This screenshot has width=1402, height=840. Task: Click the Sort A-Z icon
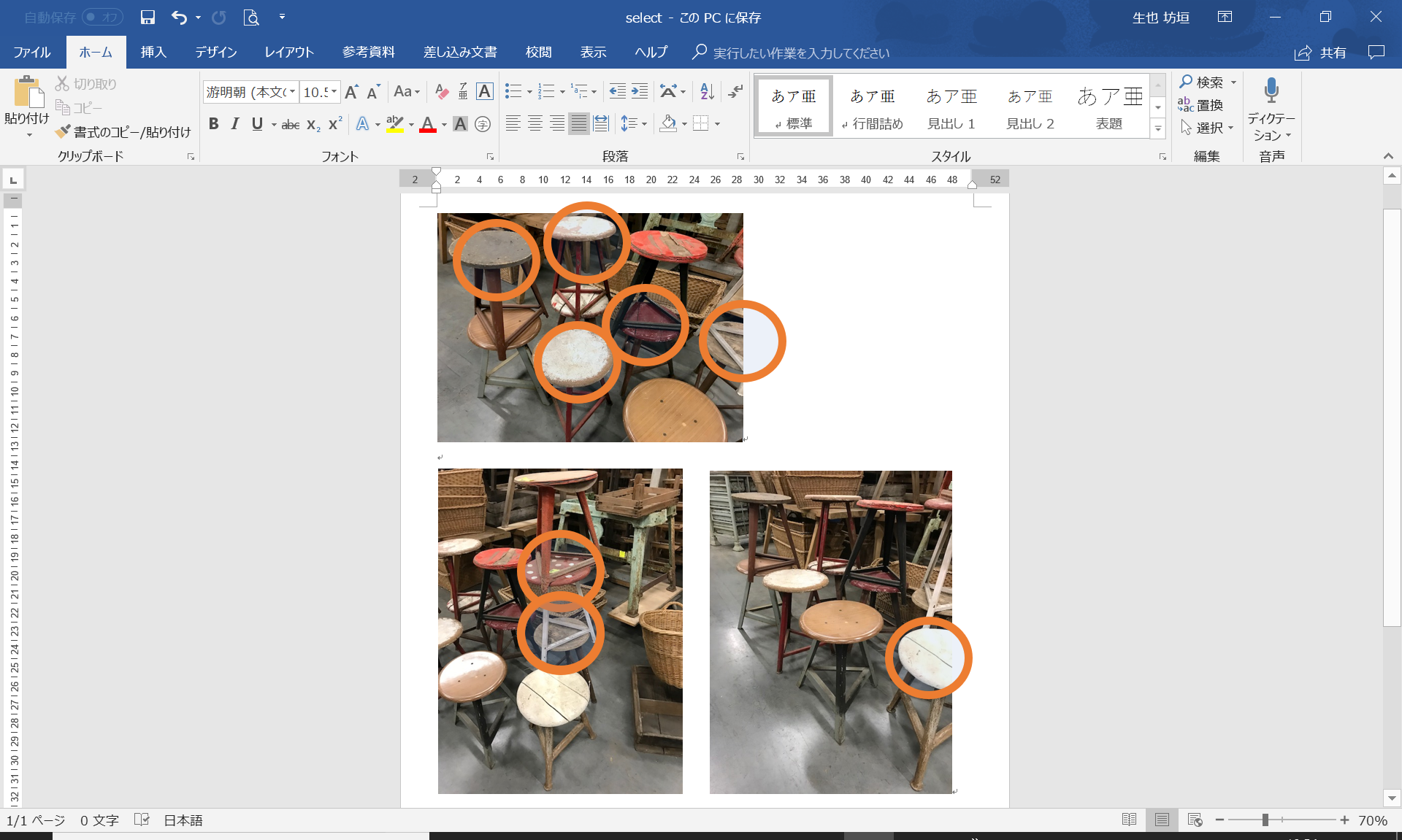(x=706, y=91)
